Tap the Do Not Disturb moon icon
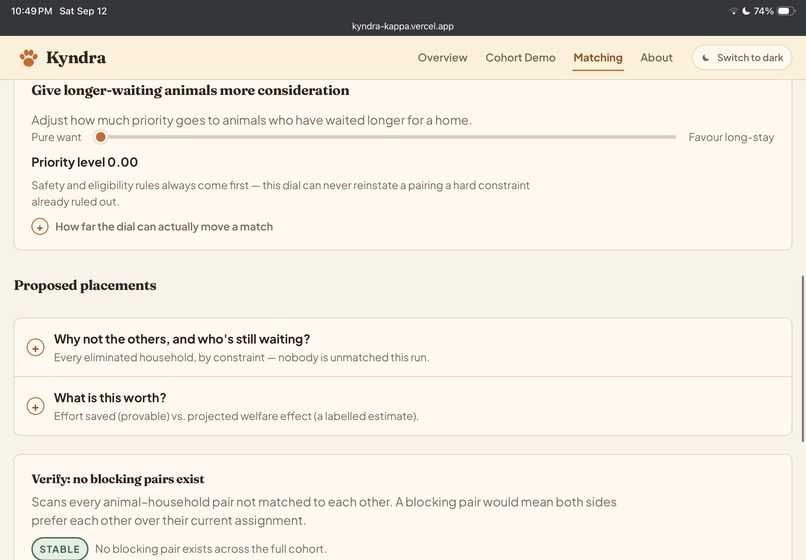 click(x=746, y=11)
